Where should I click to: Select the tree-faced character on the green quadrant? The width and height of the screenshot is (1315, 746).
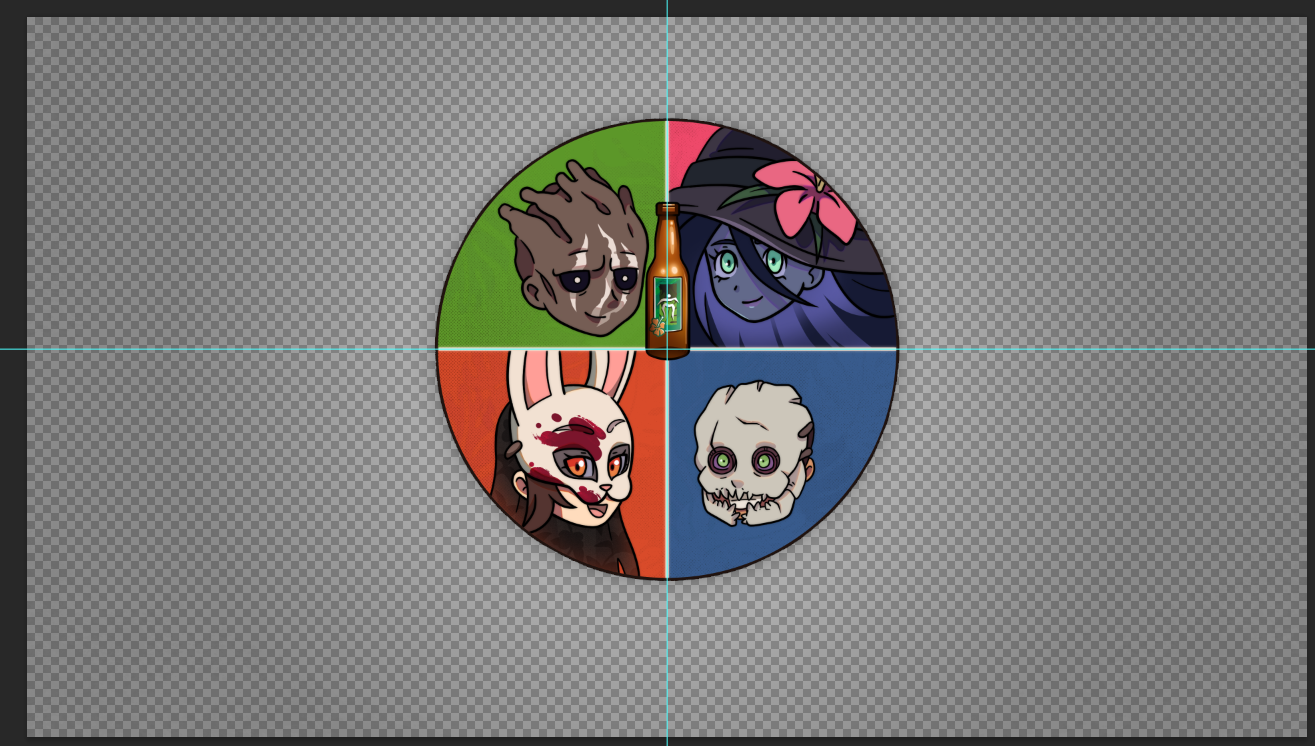tap(574, 248)
